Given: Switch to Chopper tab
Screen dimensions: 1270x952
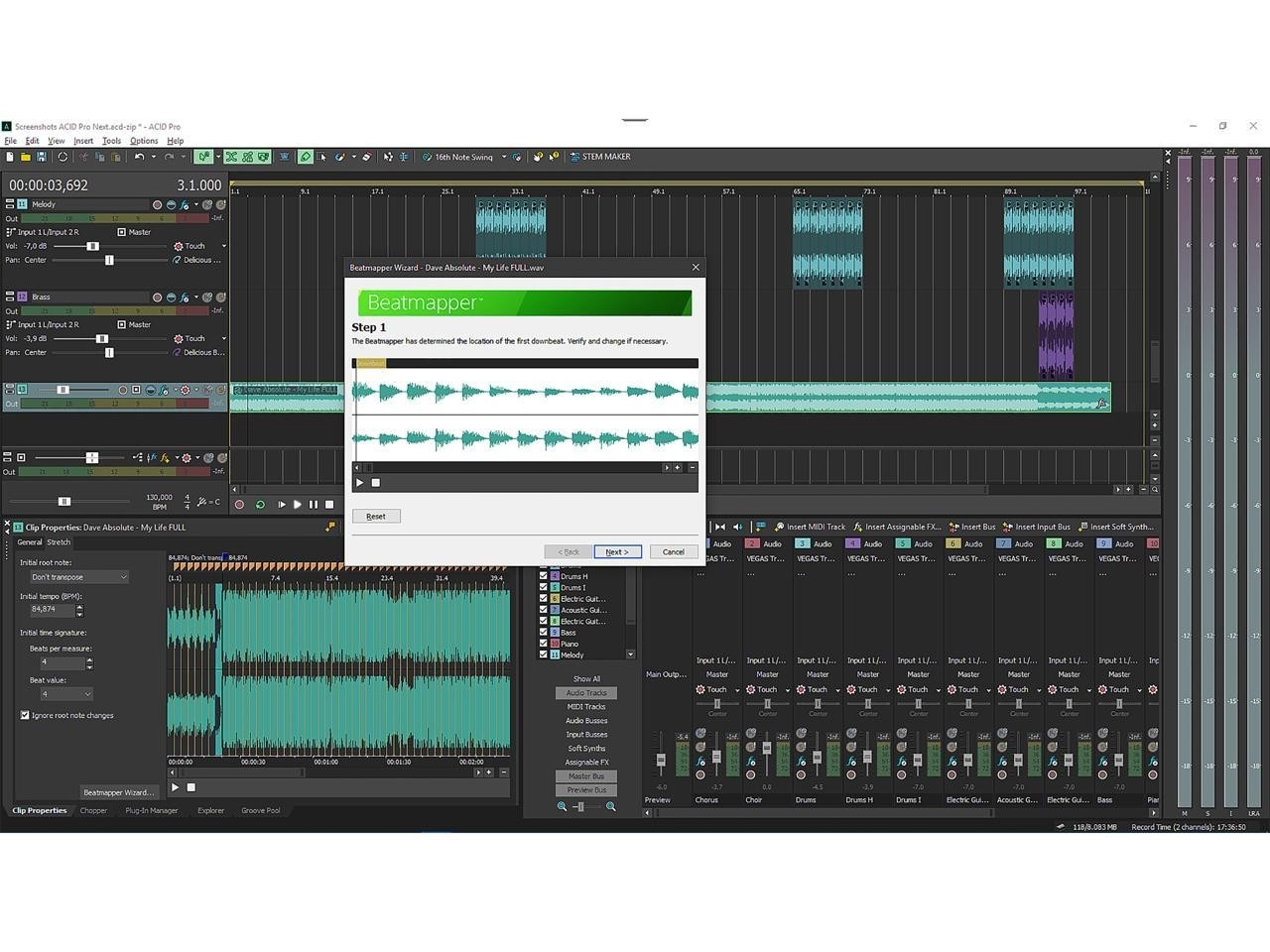Looking at the screenshot, I should (93, 810).
